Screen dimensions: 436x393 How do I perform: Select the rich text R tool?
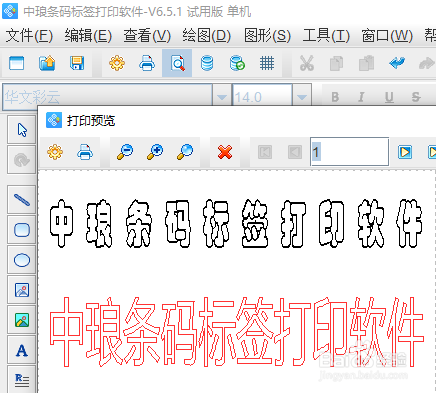pos(22,379)
